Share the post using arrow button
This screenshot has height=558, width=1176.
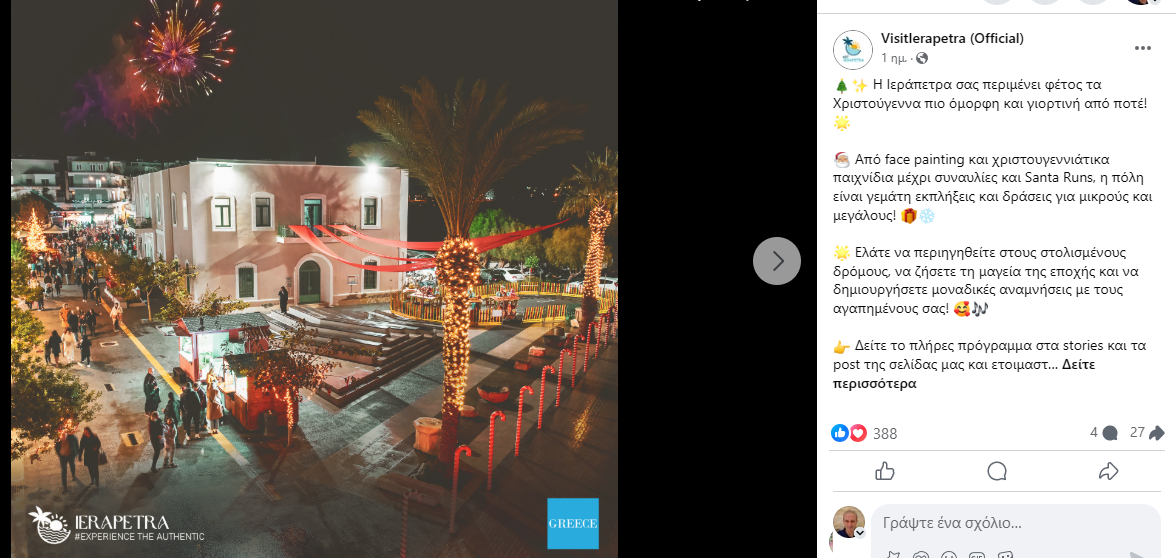[x=1108, y=471]
